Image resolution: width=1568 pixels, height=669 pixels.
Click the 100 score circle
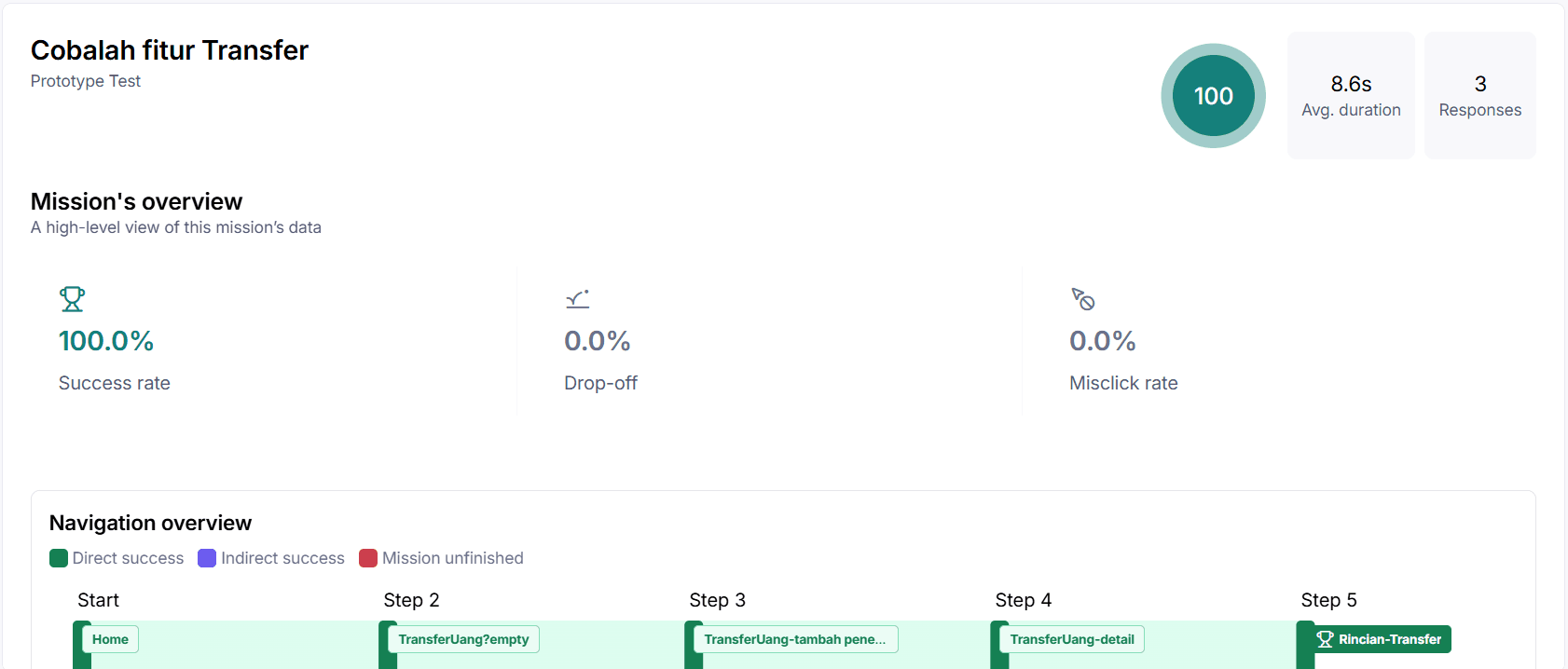click(x=1213, y=96)
